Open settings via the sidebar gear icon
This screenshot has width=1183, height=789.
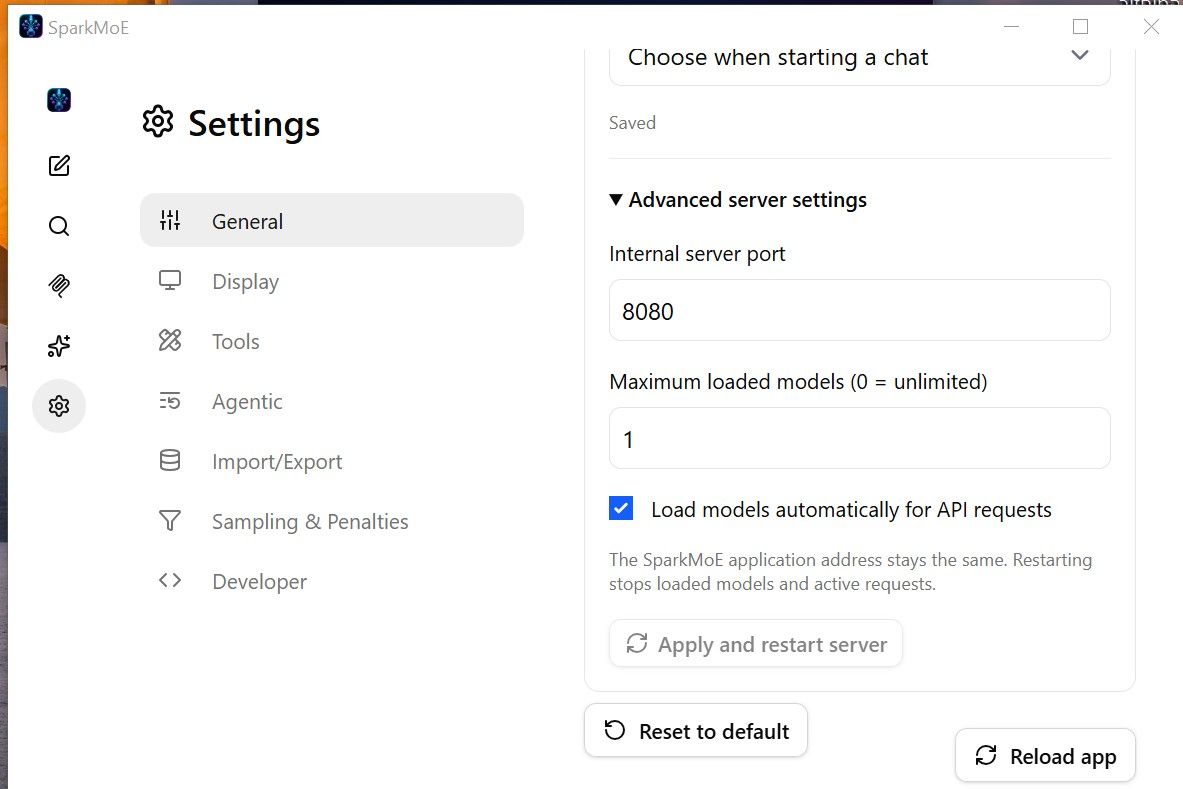[59, 406]
